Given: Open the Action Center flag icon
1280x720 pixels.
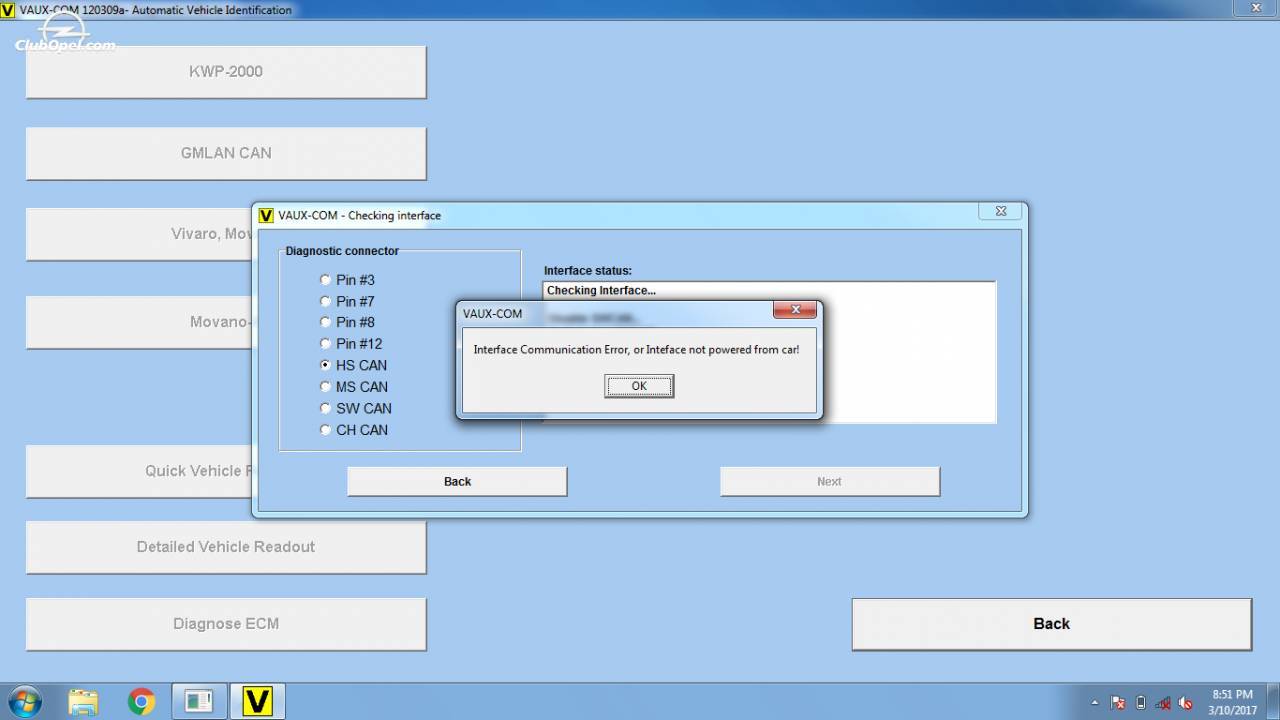Looking at the screenshot, I should [x=1119, y=703].
